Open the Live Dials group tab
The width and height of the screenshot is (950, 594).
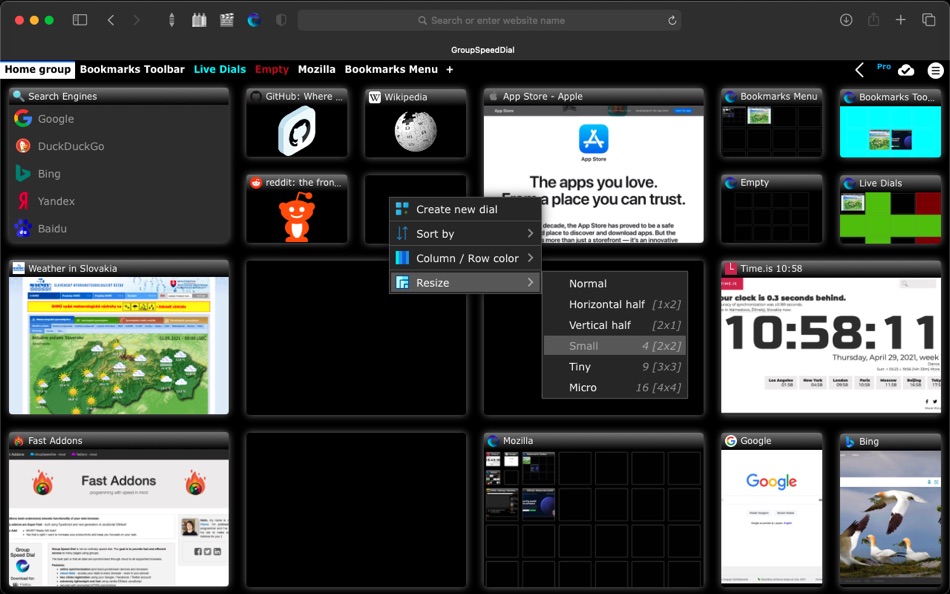point(220,69)
